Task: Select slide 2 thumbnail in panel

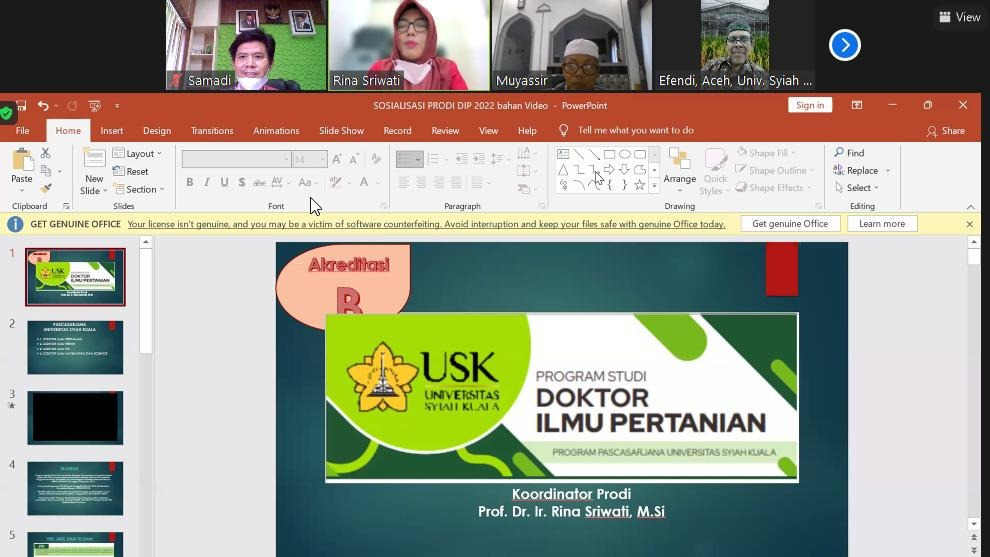Action: coord(75,347)
